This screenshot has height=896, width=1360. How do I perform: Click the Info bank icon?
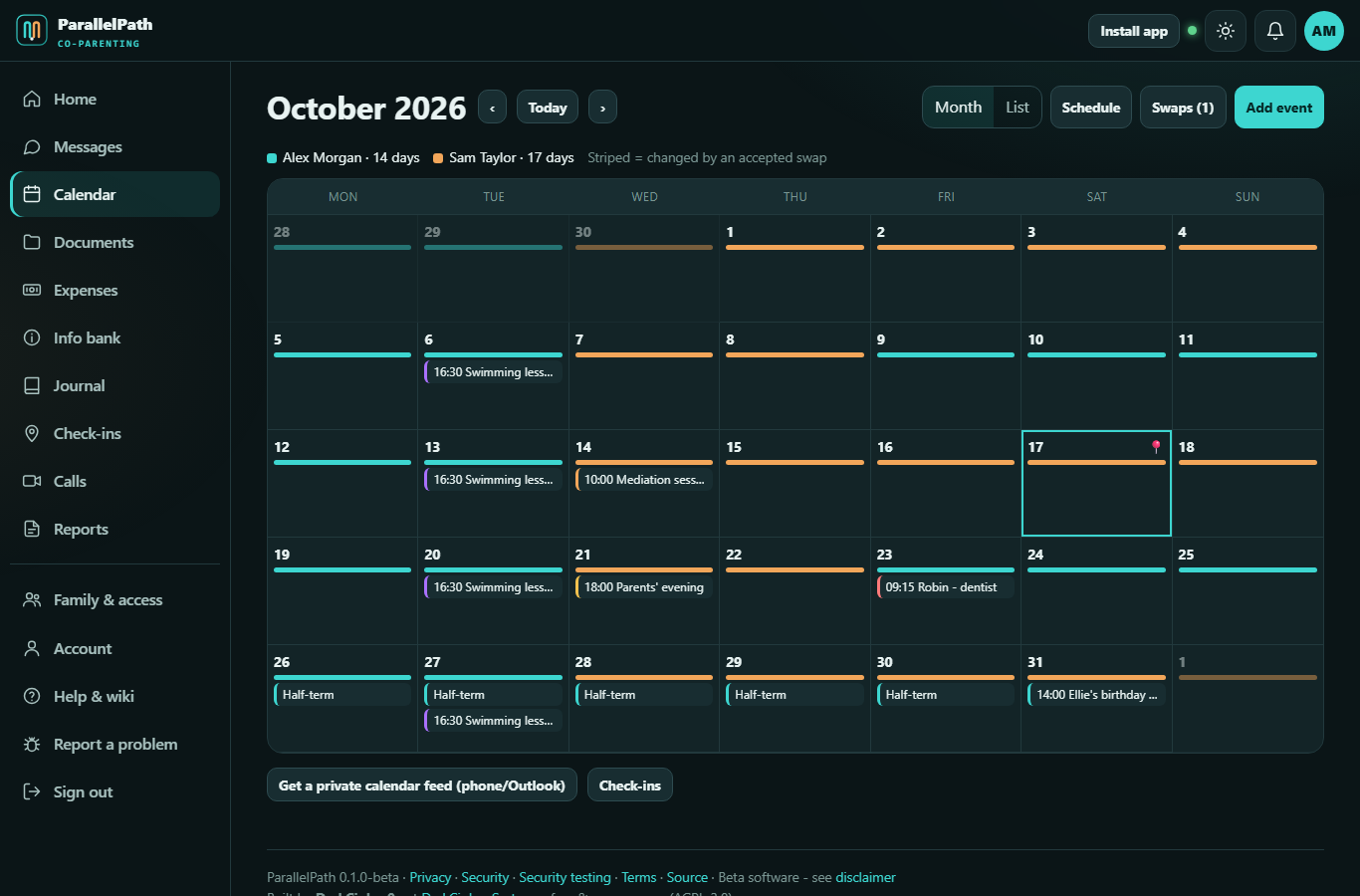click(32, 337)
